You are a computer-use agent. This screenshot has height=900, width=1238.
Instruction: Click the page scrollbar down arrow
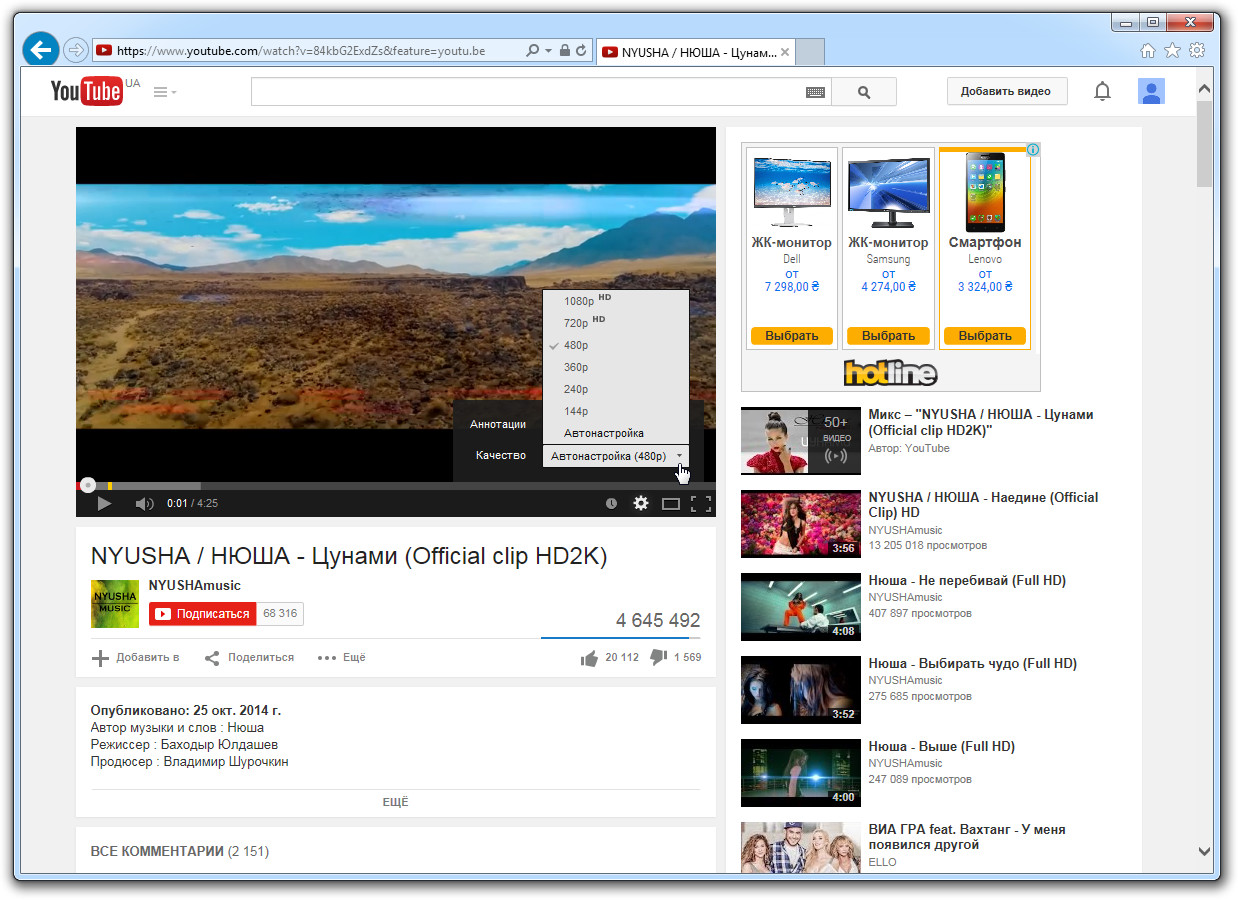pos(1205,851)
